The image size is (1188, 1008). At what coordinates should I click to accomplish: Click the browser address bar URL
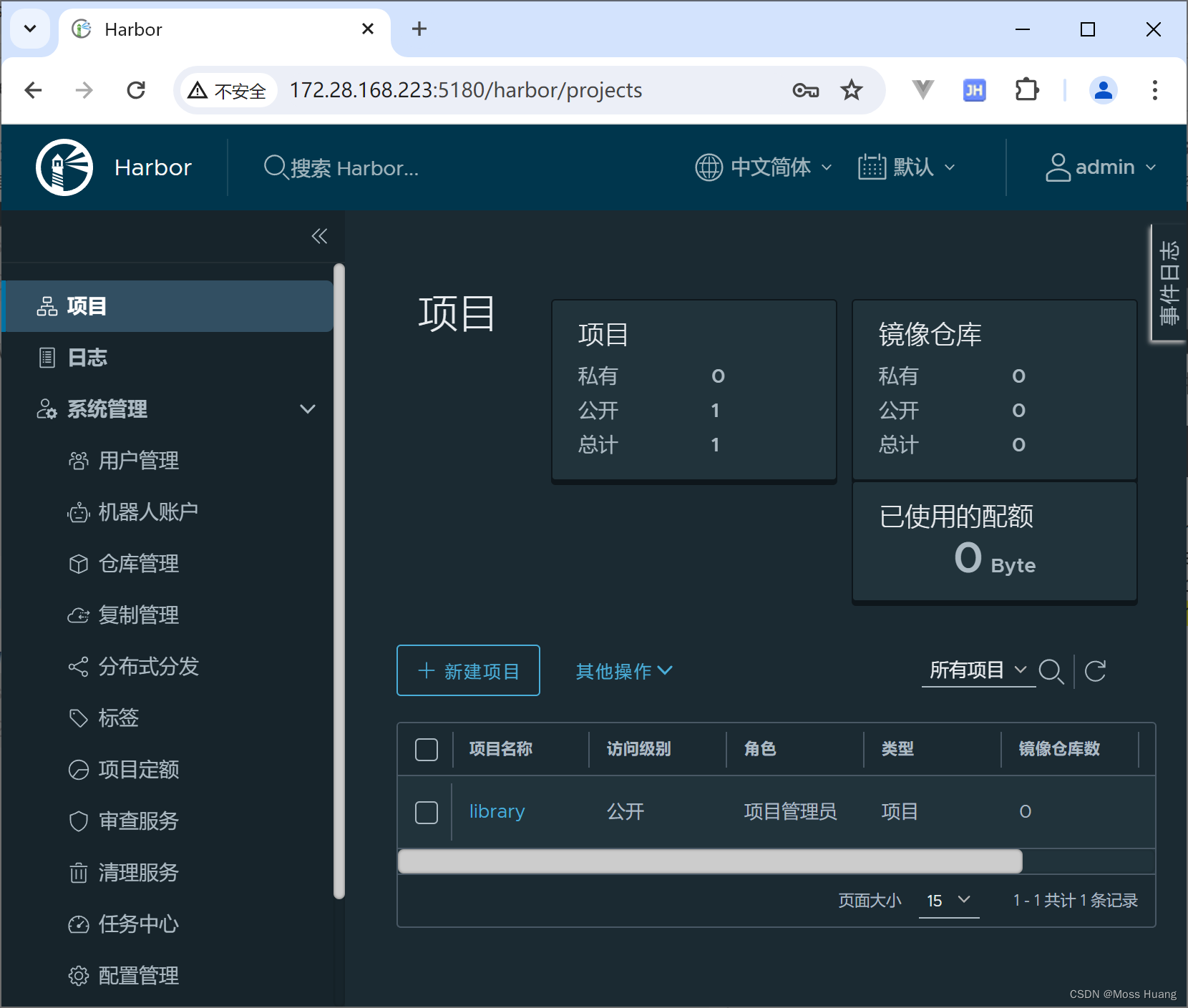click(x=465, y=90)
